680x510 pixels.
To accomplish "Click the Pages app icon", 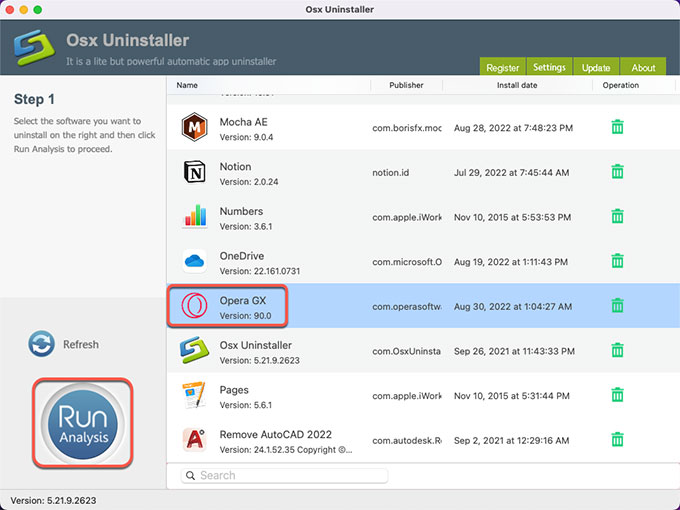I will point(194,395).
